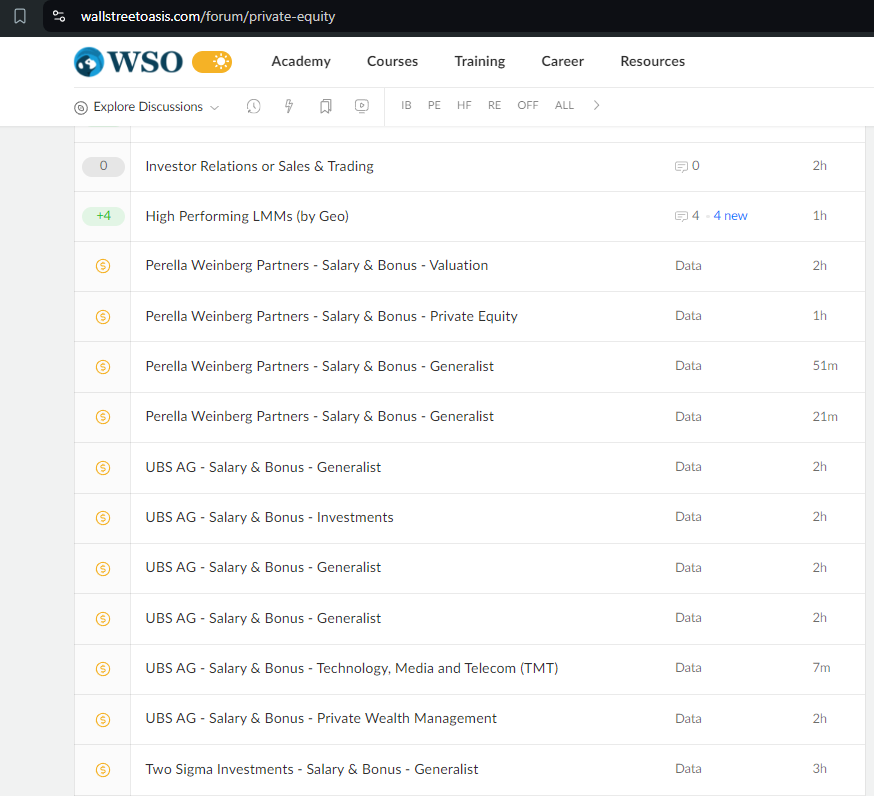
Task: Click dollar icon for UBS AG TMT row
Action: click(x=103, y=669)
